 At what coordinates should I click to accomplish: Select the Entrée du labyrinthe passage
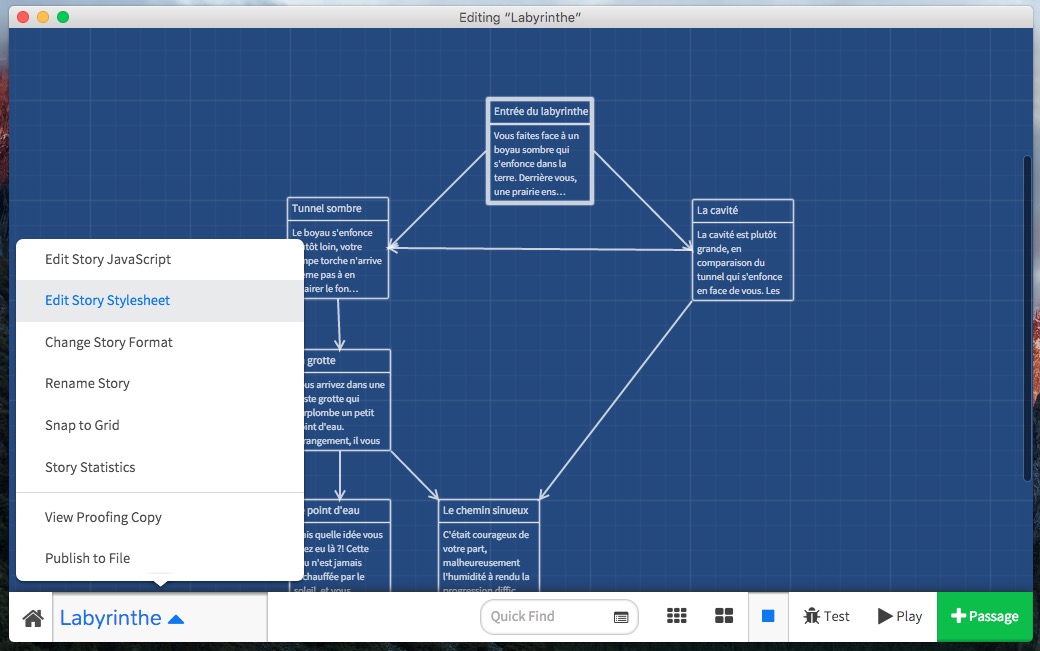[540, 151]
